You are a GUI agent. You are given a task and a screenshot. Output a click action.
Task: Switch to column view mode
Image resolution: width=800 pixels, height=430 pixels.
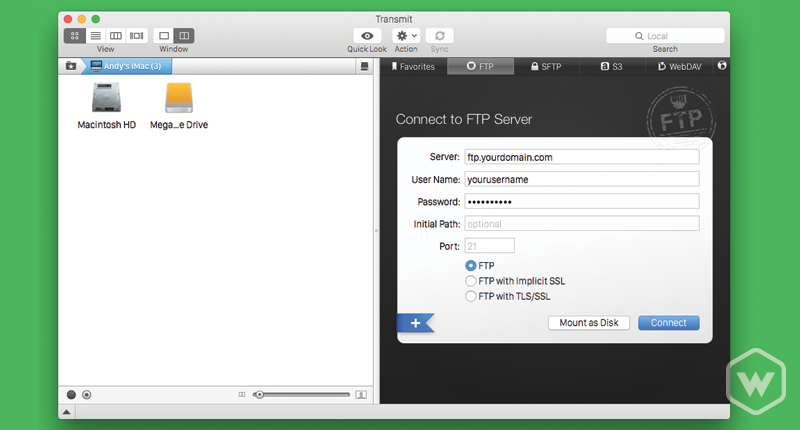point(116,36)
